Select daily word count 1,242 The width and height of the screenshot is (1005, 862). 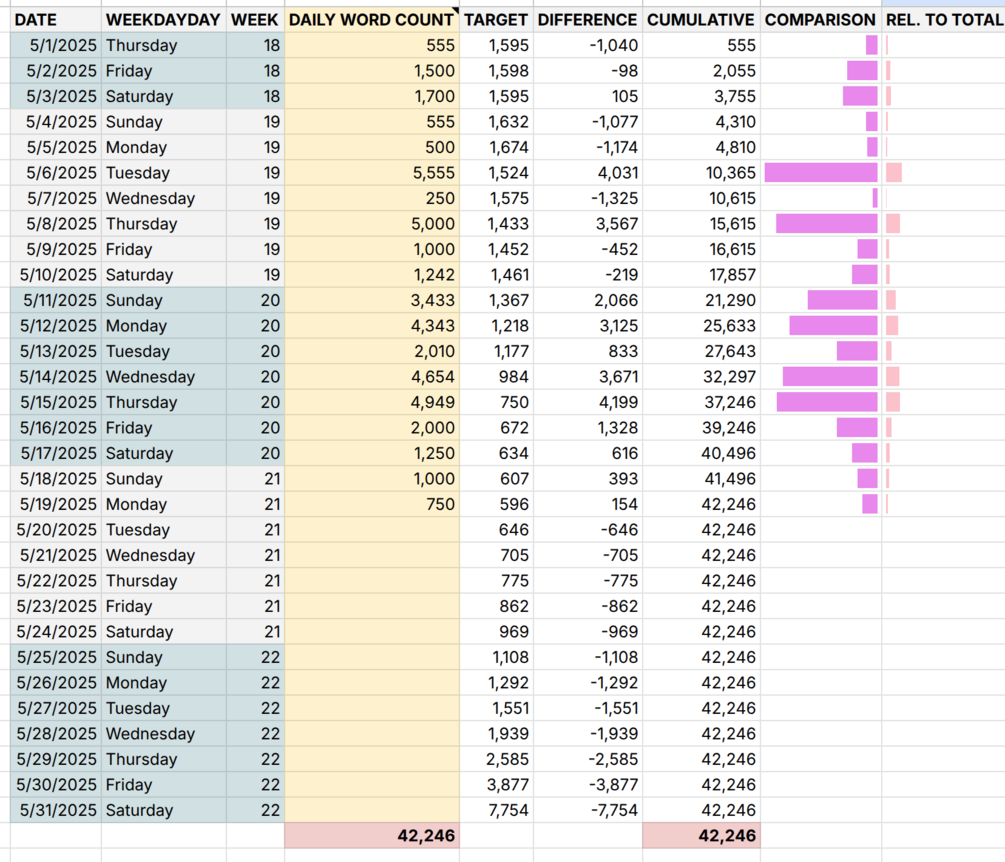click(x=372, y=275)
